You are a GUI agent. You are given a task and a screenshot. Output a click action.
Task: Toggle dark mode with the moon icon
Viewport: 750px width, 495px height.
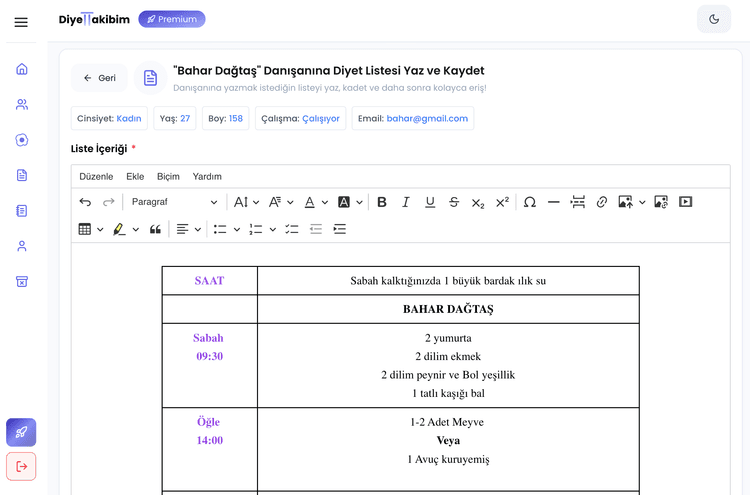(714, 19)
